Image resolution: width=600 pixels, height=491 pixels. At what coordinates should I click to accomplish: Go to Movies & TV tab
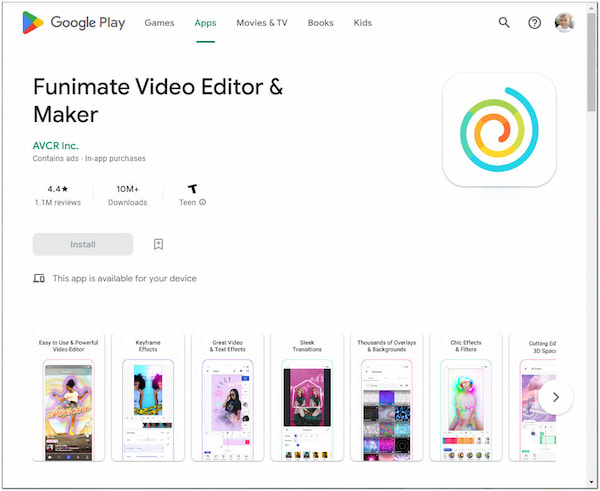coord(262,23)
